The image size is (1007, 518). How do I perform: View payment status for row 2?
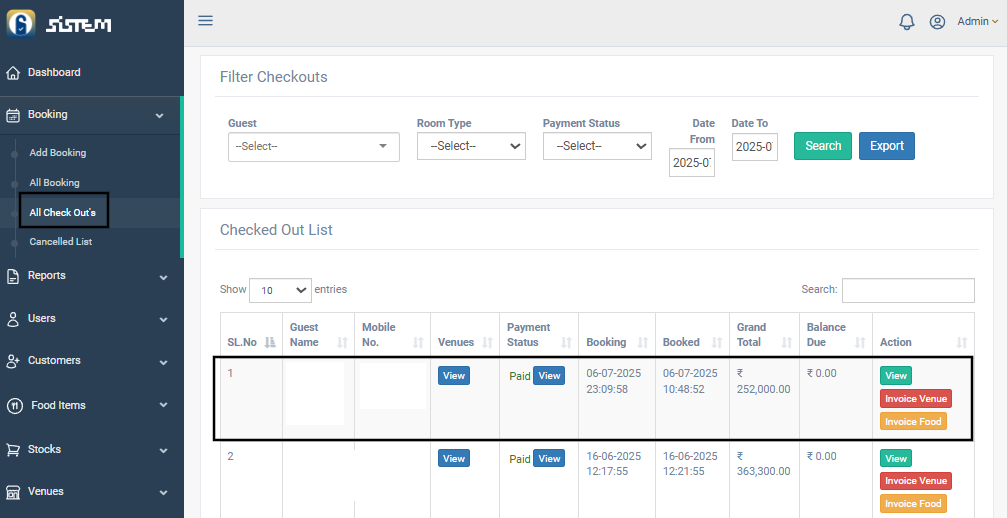[x=549, y=458]
